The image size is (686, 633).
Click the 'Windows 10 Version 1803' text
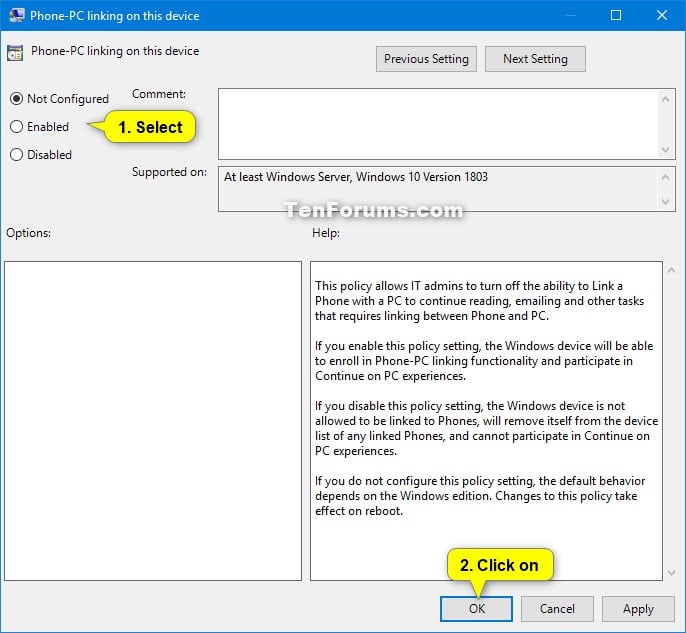click(422, 177)
